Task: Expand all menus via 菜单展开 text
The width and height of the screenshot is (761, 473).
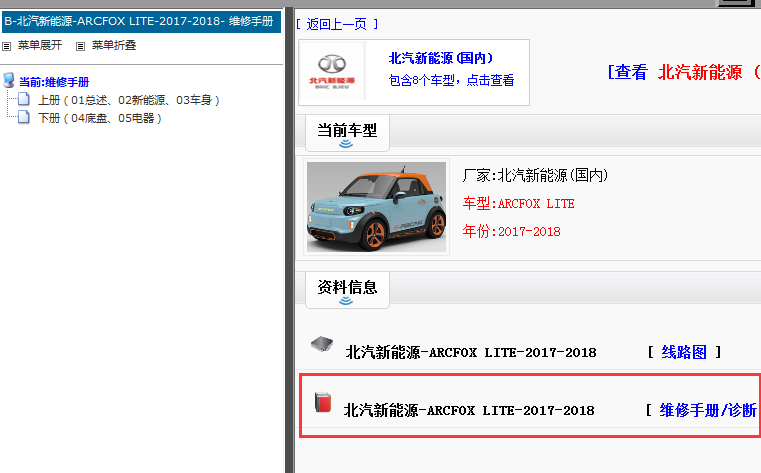Action: click(x=40, y=46)
